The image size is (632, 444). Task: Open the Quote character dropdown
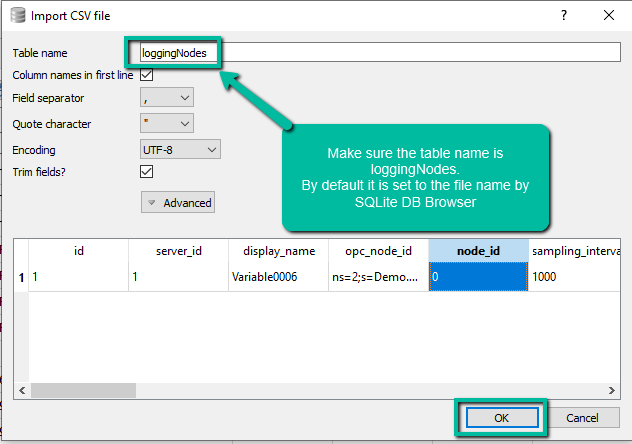(x=167, y=123)
